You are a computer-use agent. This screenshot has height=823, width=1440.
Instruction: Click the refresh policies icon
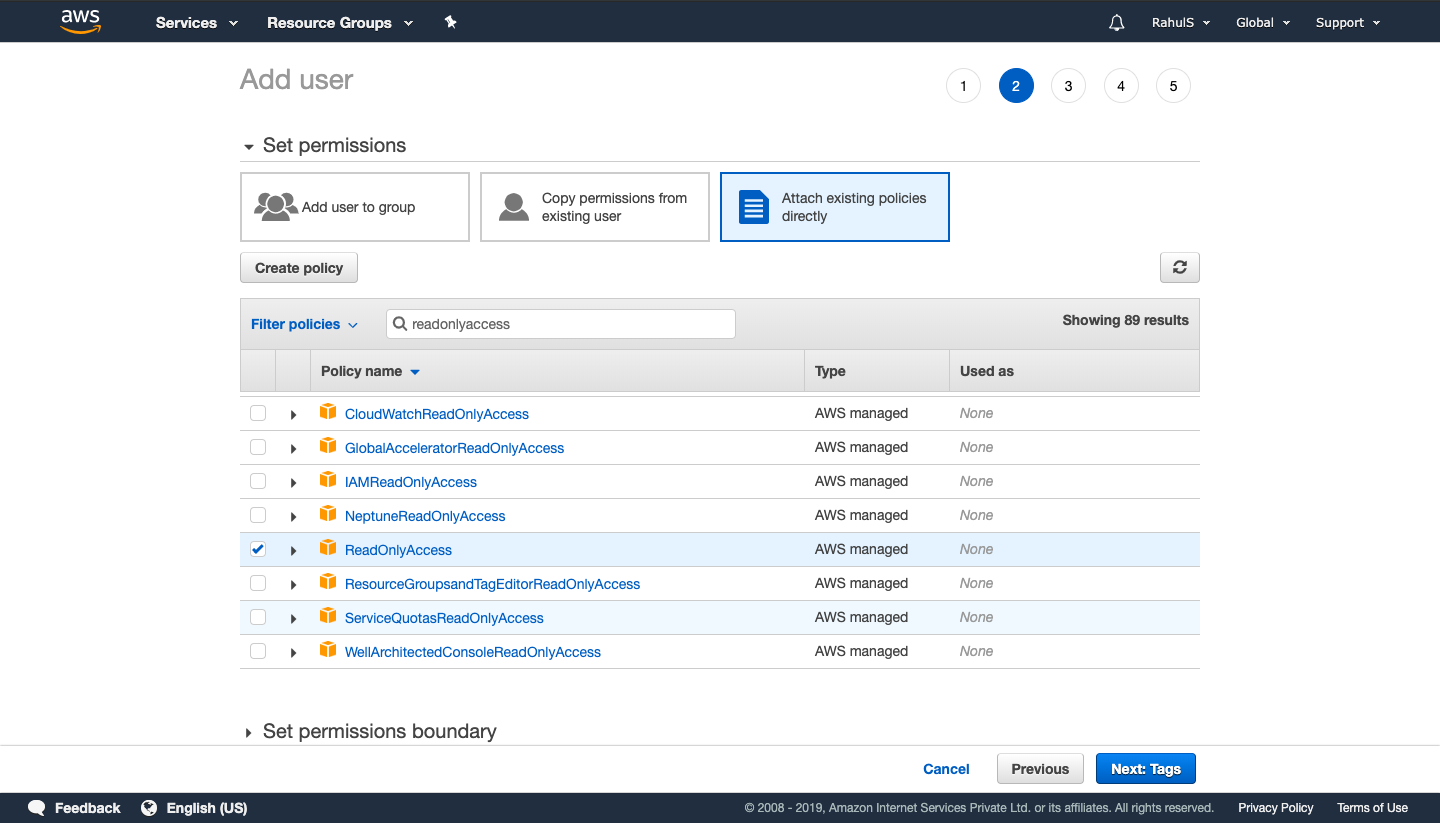1179,267
